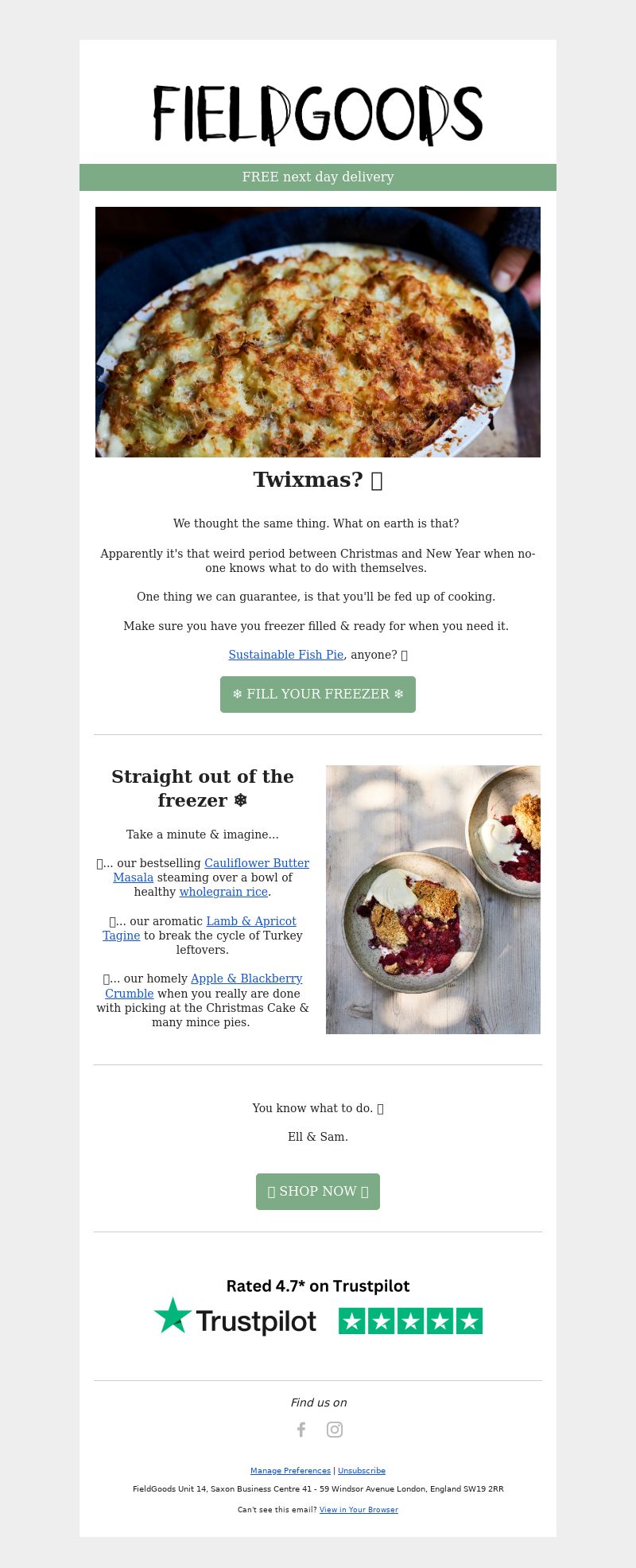Follow the wholegrain rice link
The image size is (636, 1568).
[223, 892]
